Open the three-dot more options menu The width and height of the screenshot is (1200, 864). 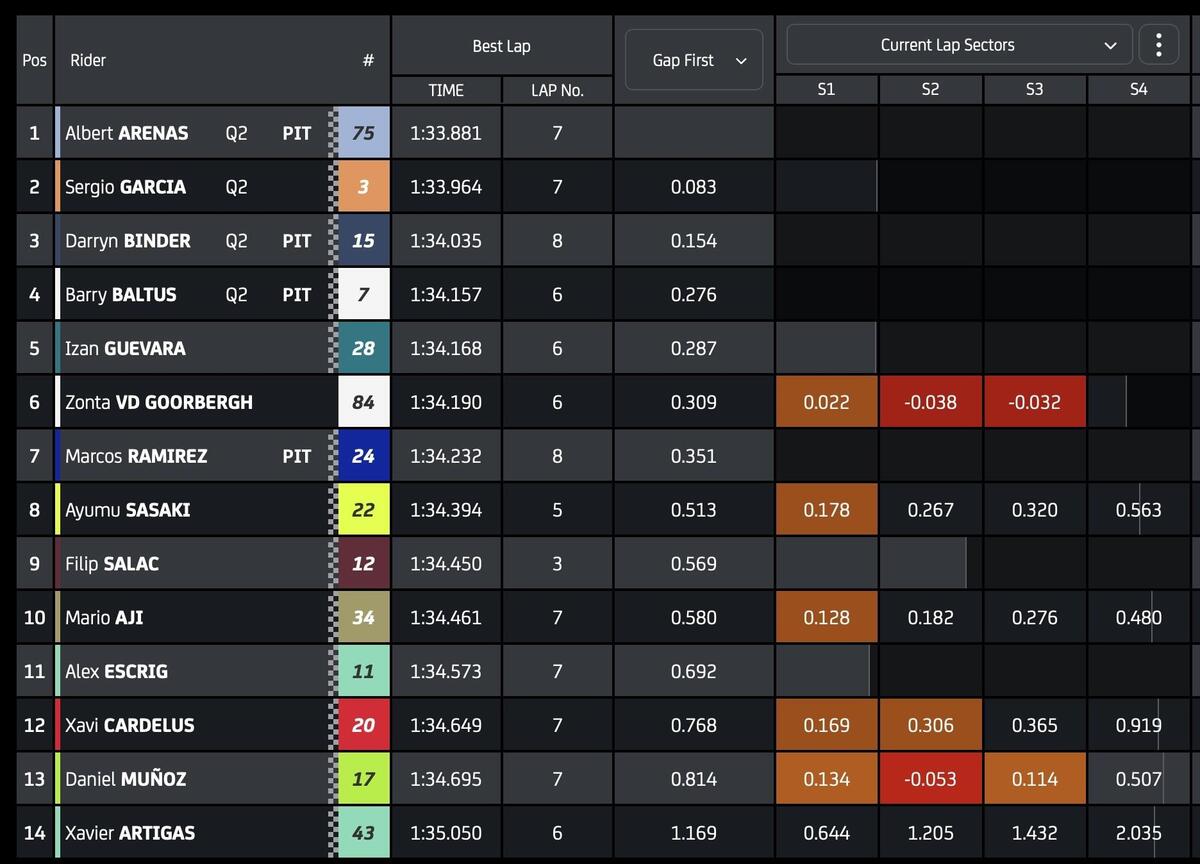(x=1158, y=45)
